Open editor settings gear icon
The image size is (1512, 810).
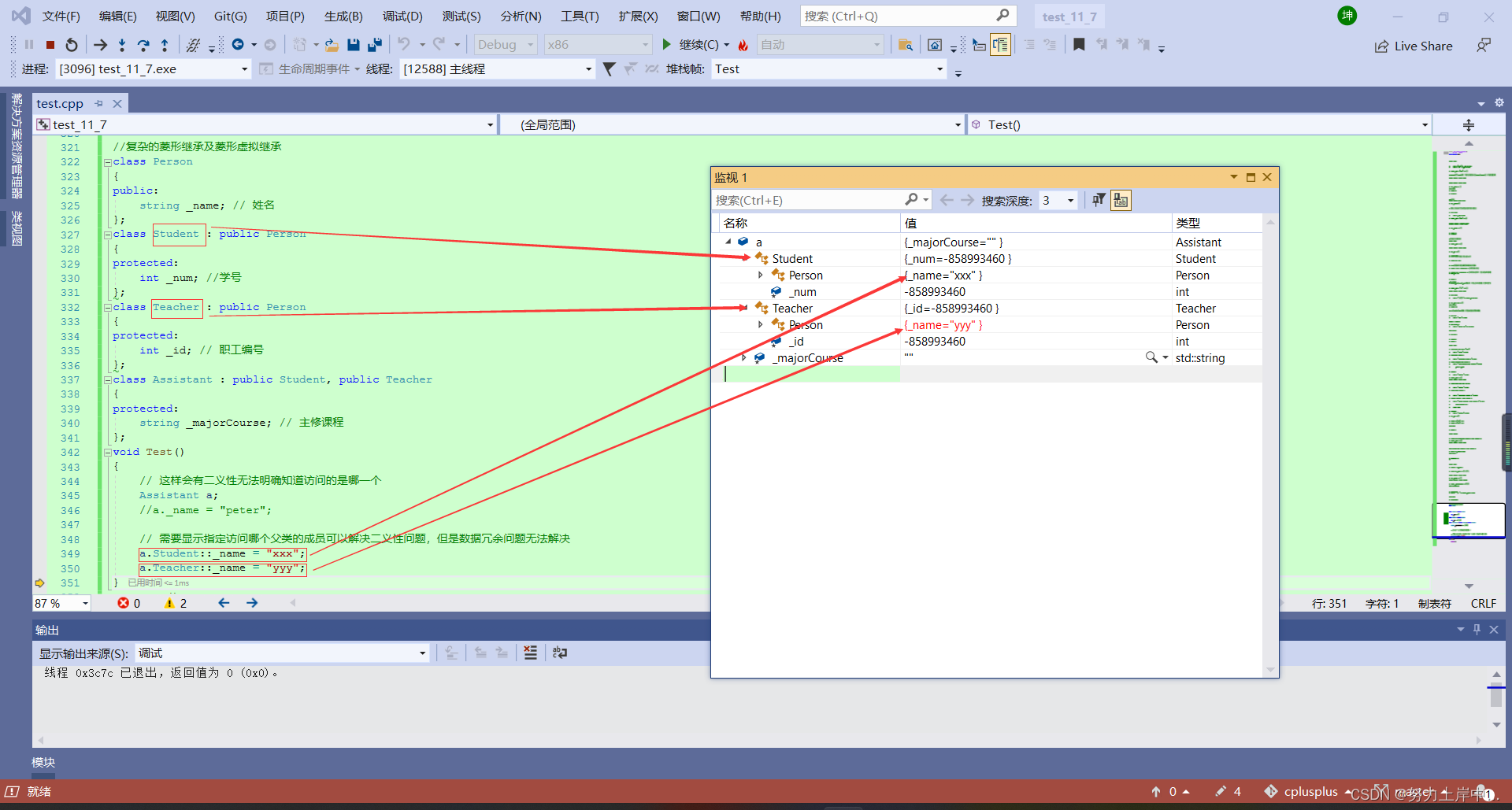(1499, 103)
